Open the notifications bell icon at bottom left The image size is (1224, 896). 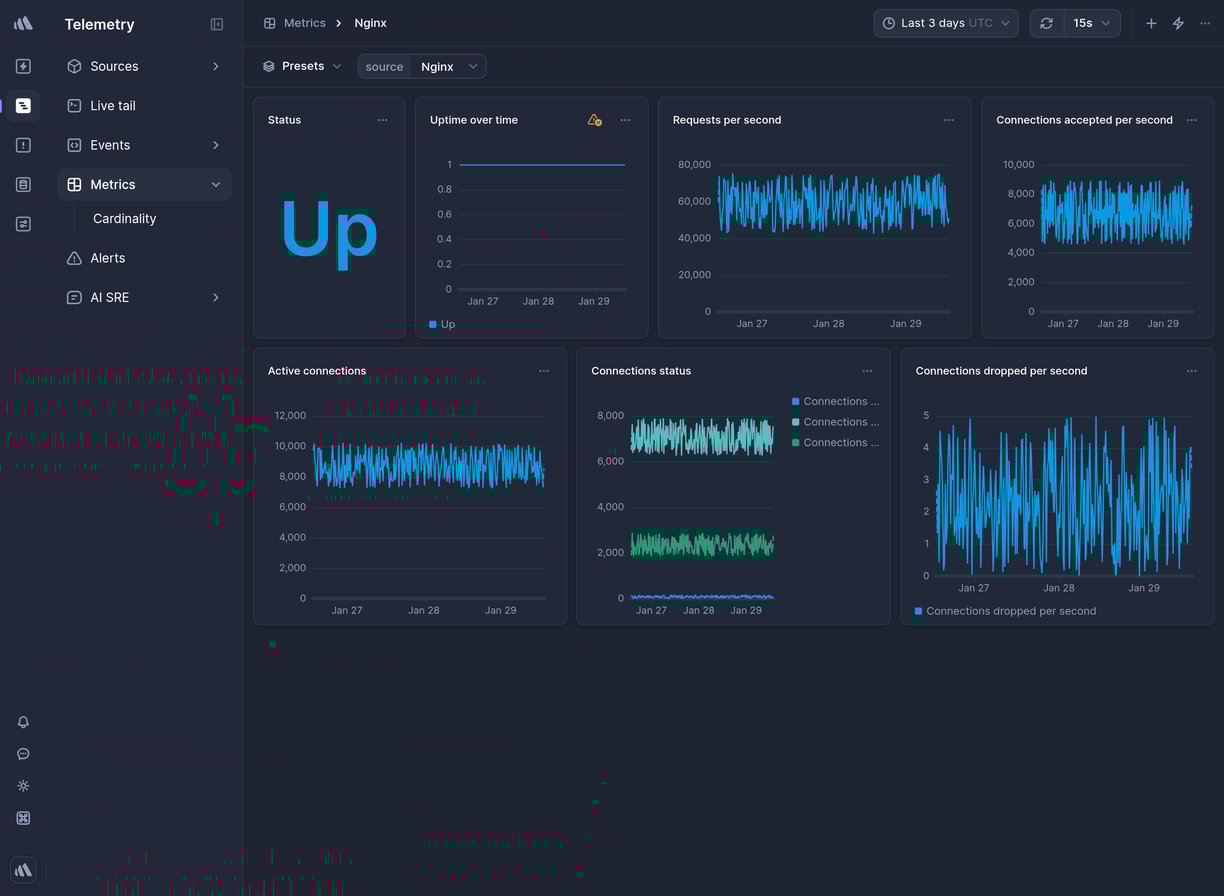22,721
